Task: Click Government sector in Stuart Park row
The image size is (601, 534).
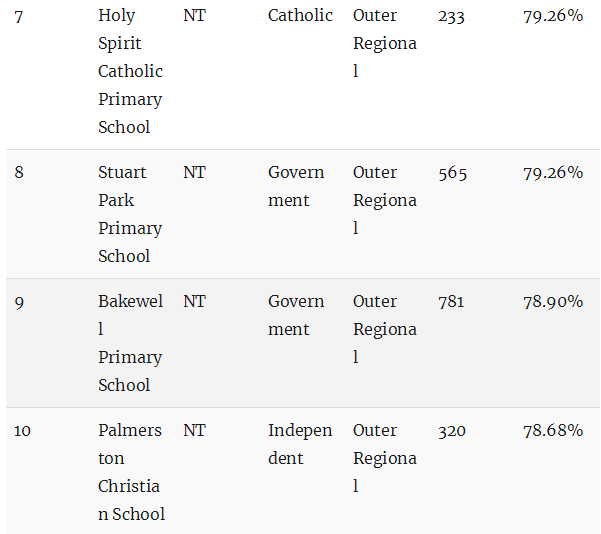Action: tap(296, 186)
